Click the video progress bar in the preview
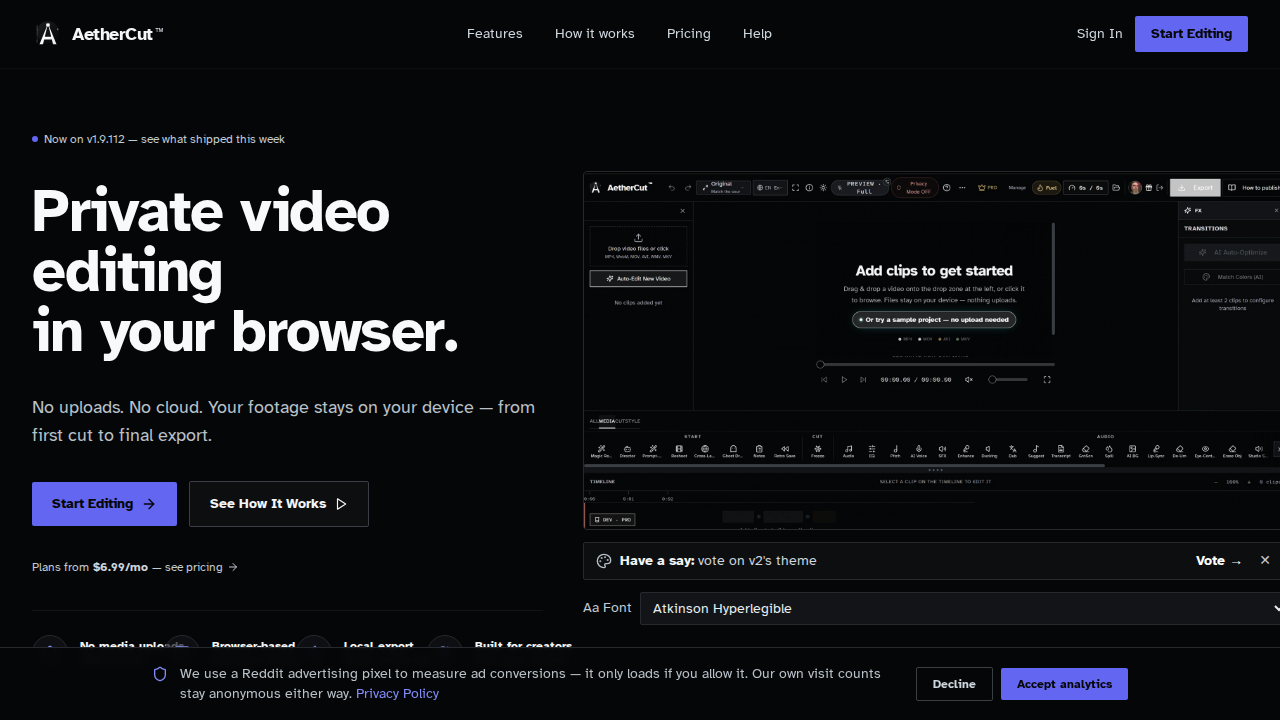This screenshot has width=1280, height=720. tap(937, 365)
